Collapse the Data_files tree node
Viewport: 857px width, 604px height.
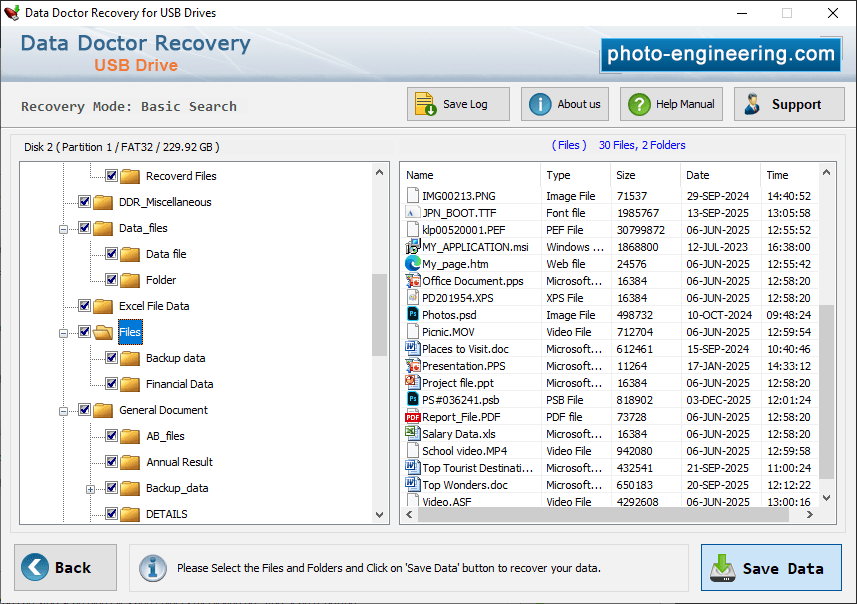[63, 229]
